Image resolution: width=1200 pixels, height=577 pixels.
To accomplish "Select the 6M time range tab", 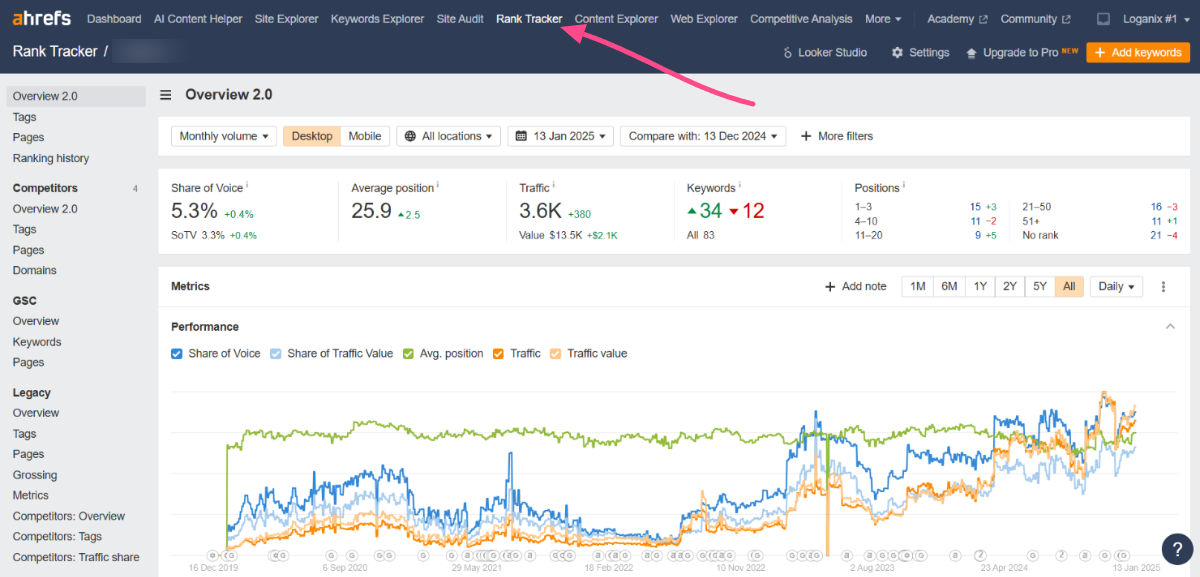I will pyautogui.click(x=948, y=286).
